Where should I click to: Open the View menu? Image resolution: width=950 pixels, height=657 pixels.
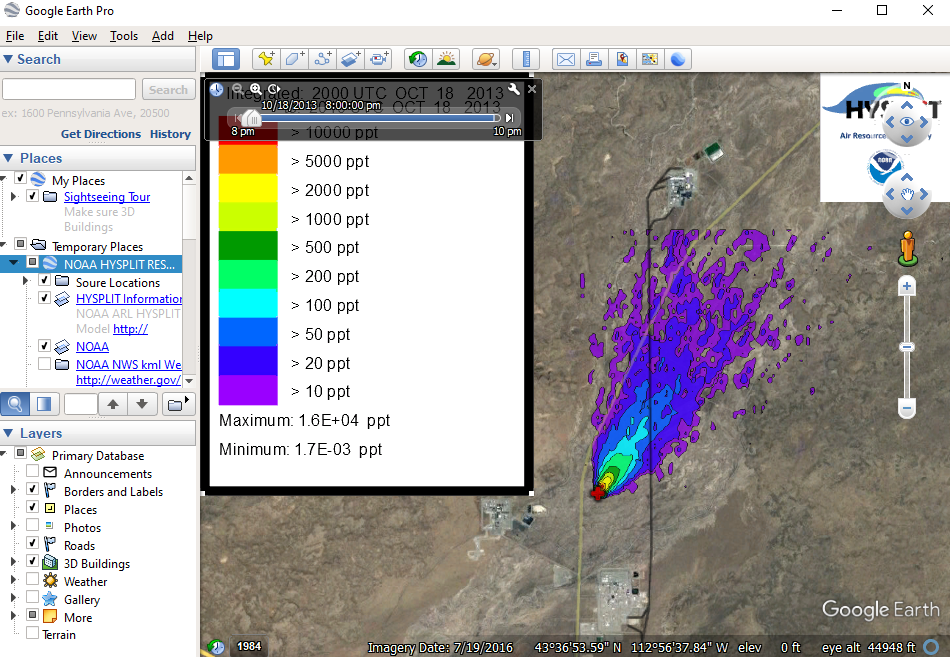point(84,36)
